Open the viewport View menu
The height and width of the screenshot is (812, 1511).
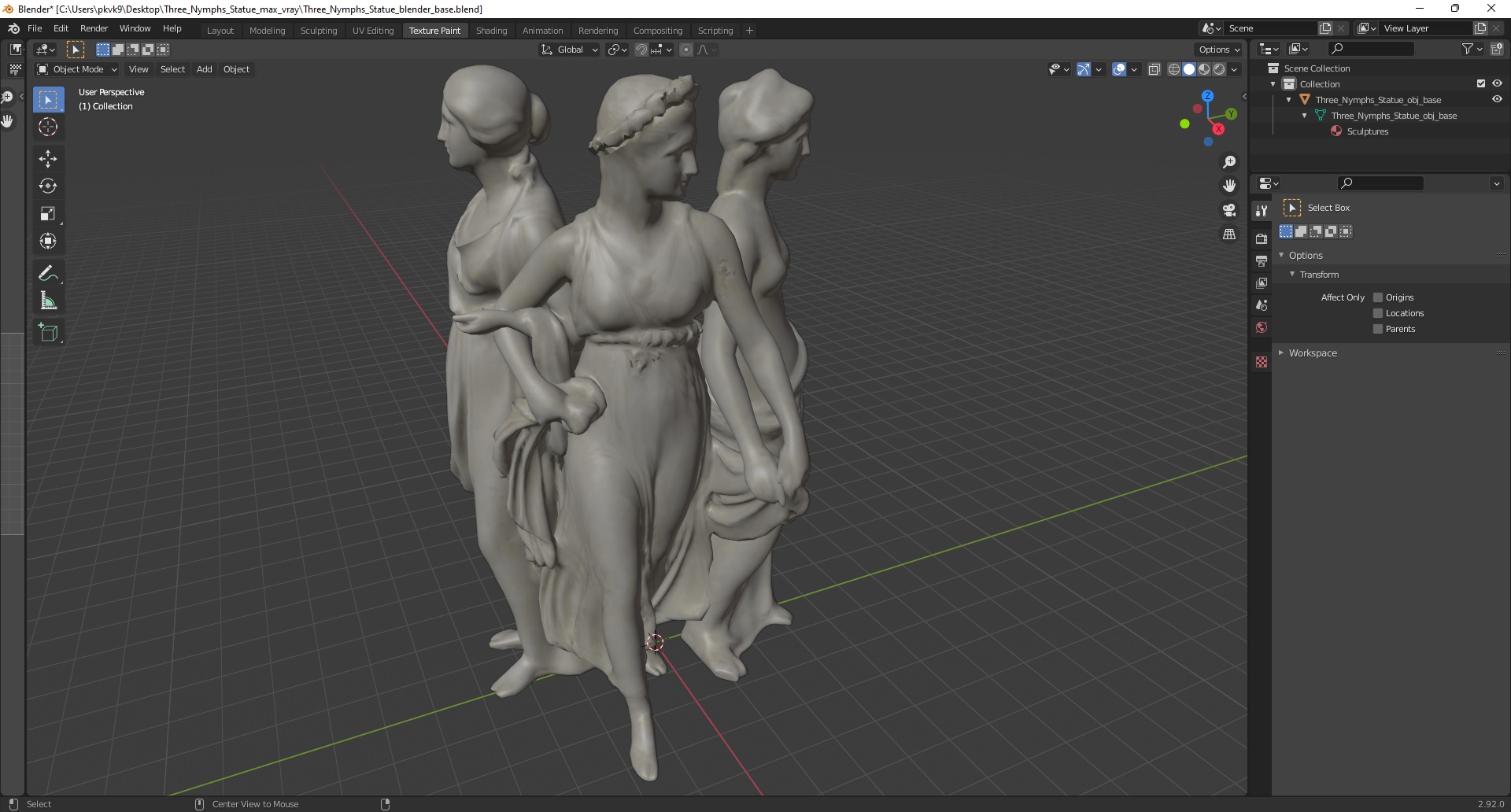click(139, 69)
